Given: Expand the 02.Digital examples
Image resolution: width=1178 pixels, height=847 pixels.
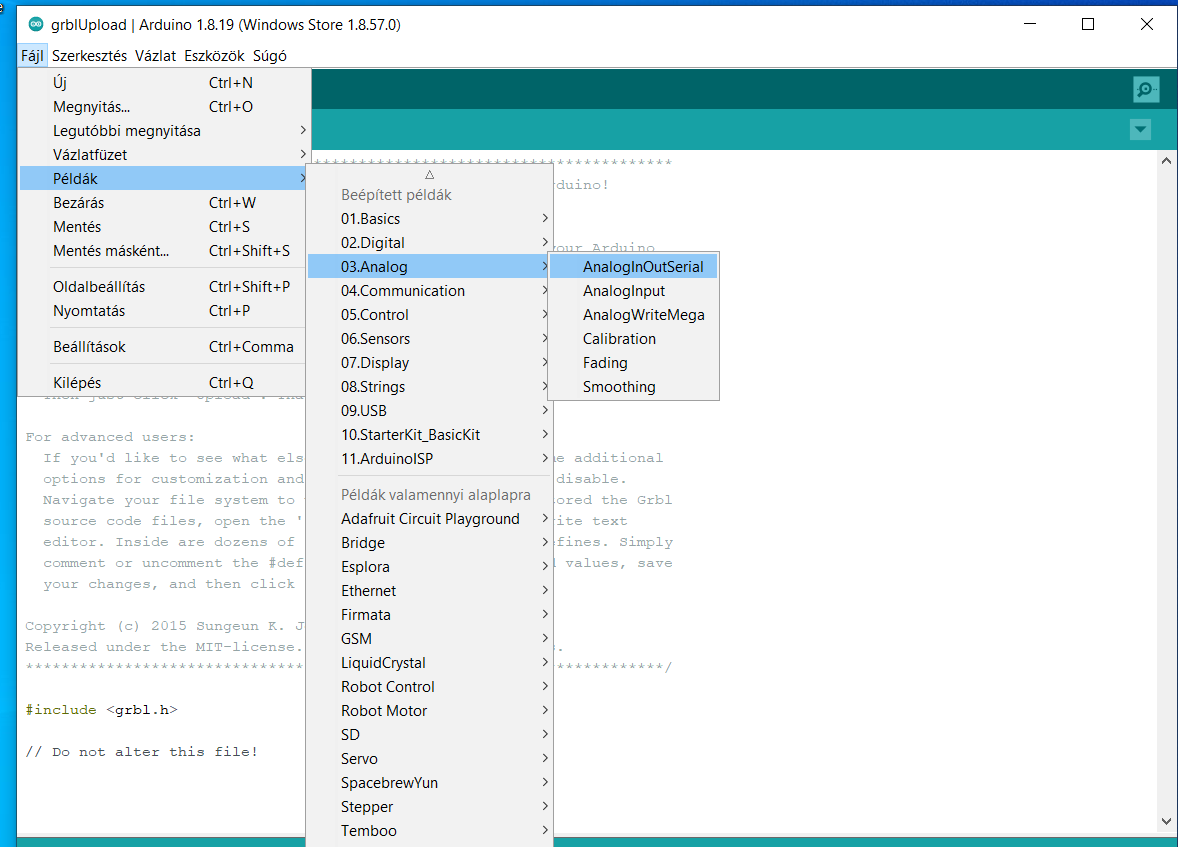Looking at the screenshot, I should [429, 243].
